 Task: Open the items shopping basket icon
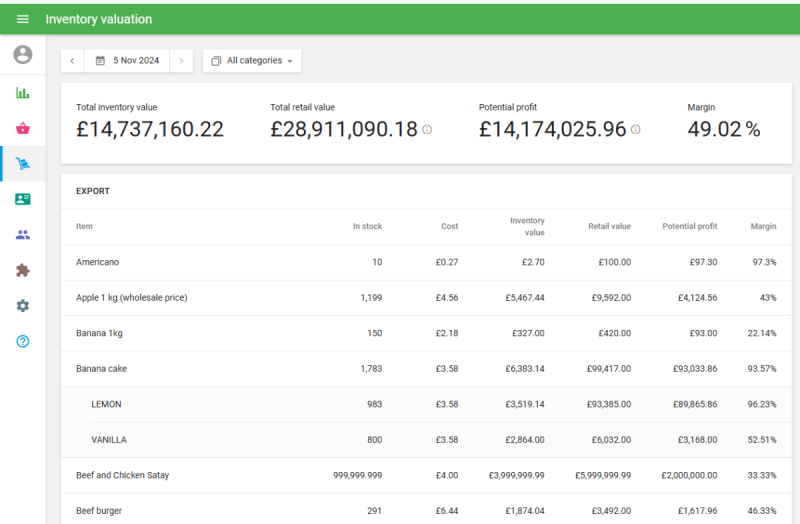click(22, 128)
